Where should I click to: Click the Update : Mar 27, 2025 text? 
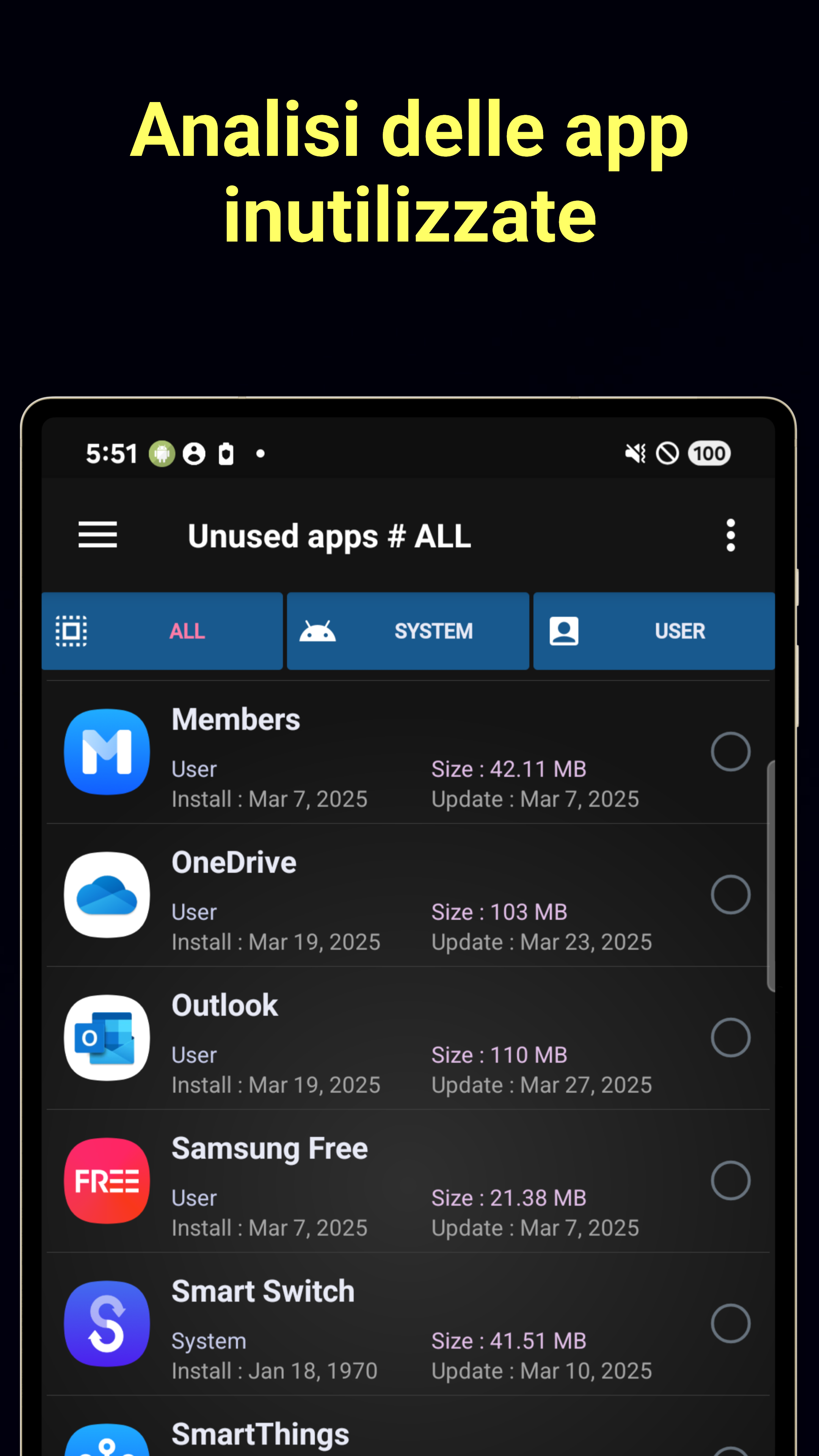tap(541, 1085)
